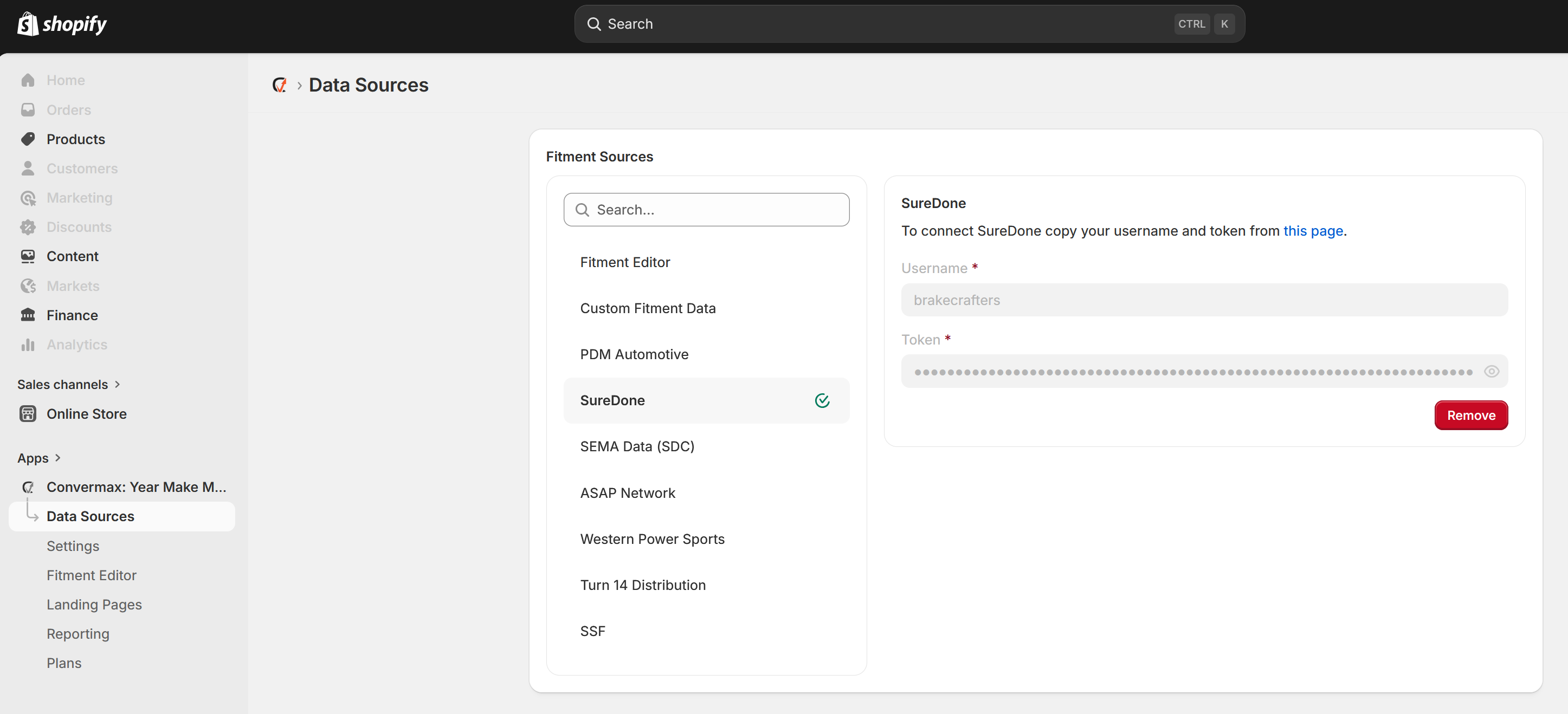Click the fitment sources Search field
Screen dimensions: 1568x714
(706, 210)
